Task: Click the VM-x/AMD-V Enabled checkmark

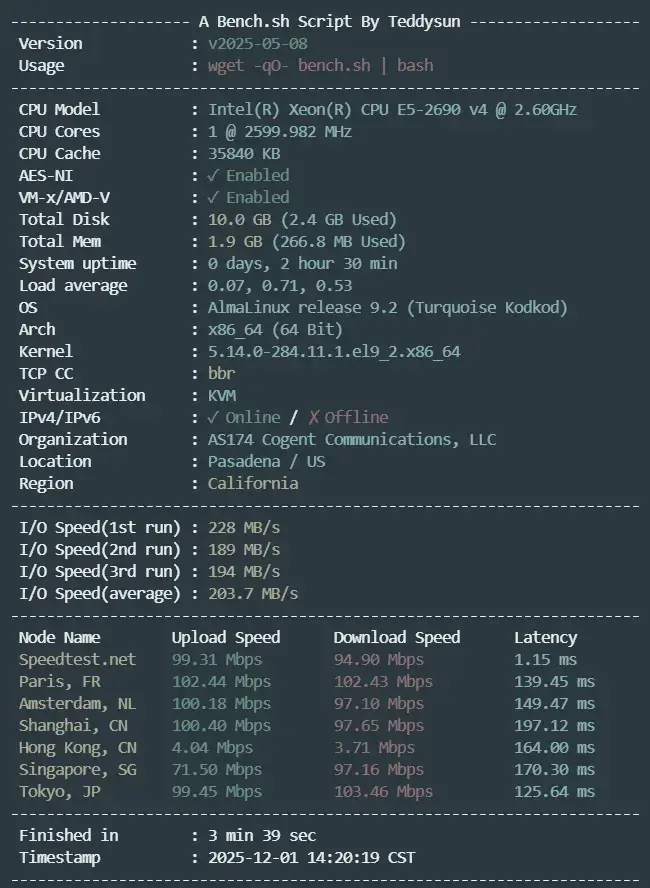Action: coord(213,197)
